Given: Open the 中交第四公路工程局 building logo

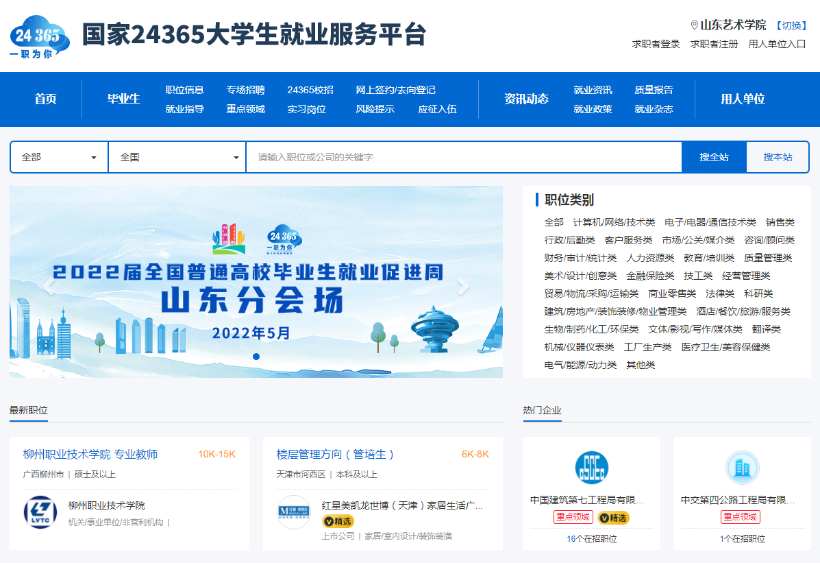Looking at the screenshot, I should [x=742, y=467].
